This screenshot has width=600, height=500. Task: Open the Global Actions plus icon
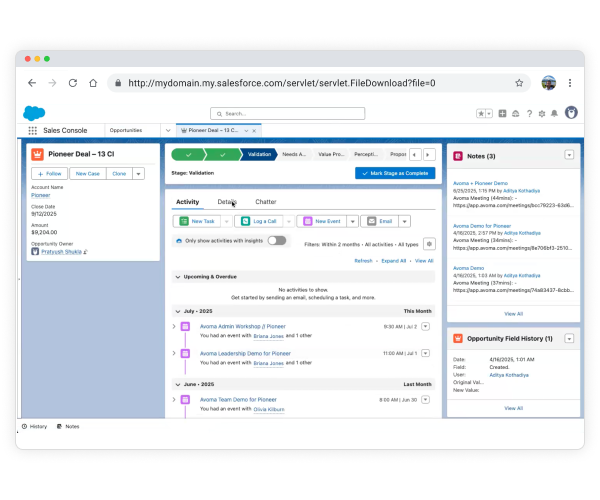coord(502,114)
